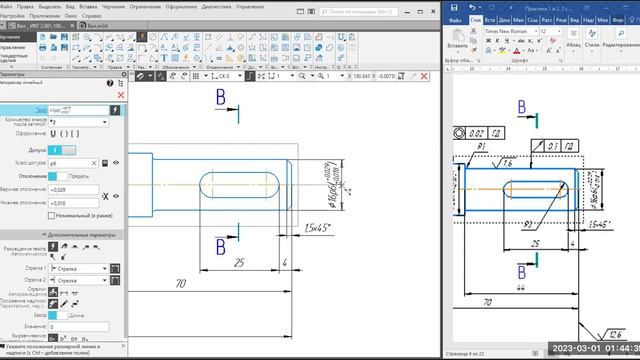The image size is (640, 360).
Task: Open the Arrow 1 type dropdown
Action: 104,269
